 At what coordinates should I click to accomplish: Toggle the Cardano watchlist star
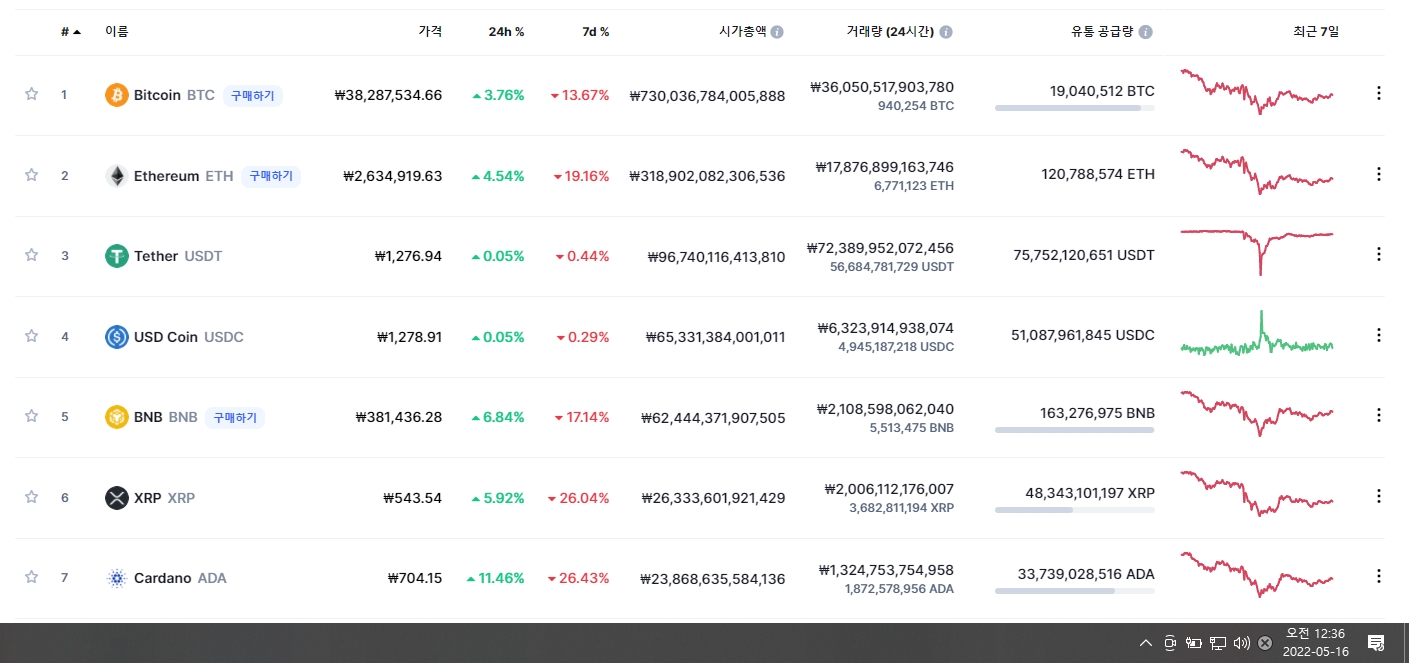31,577
